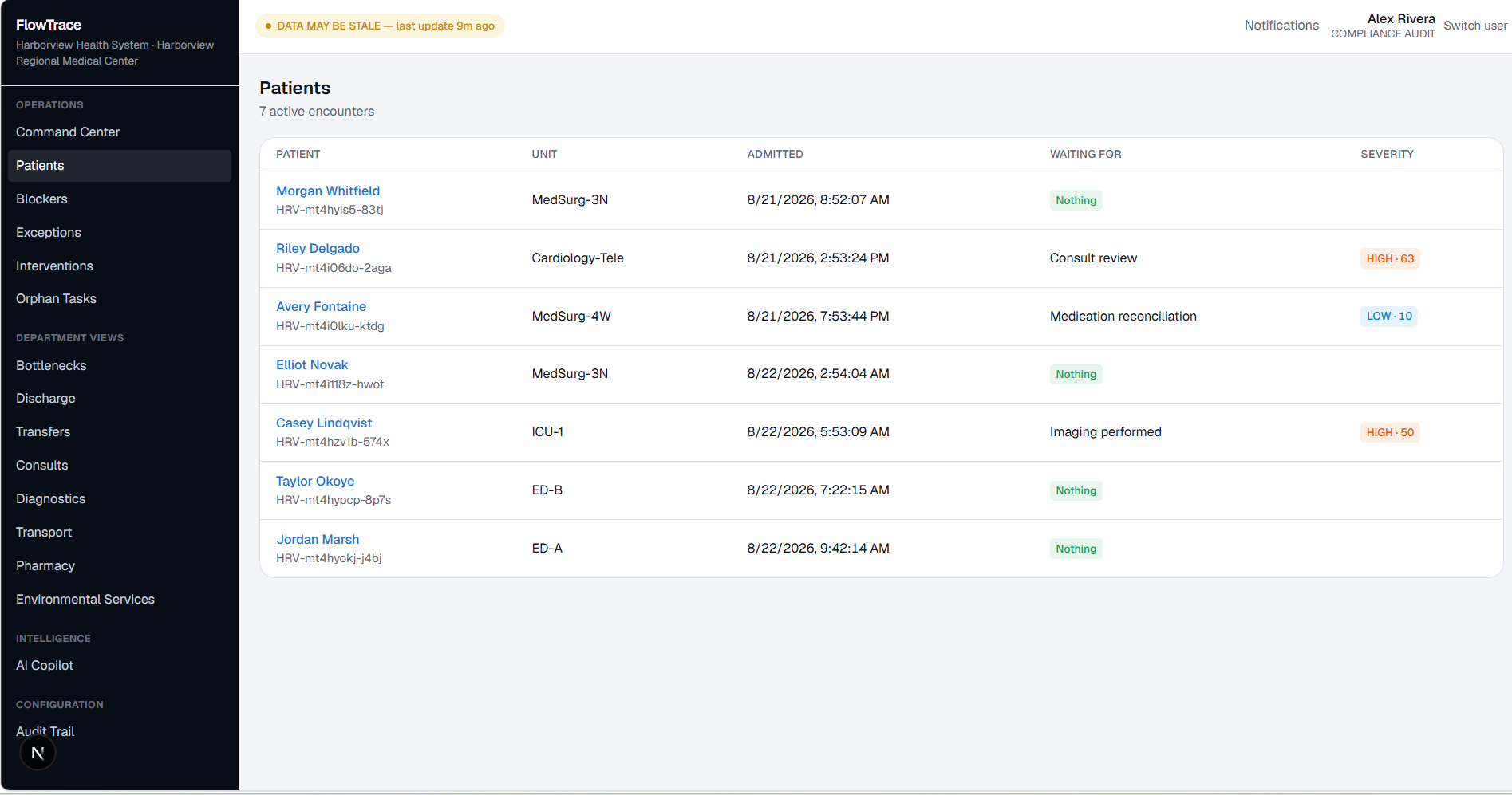
Task: Open Jordan Marsh's patient record
Action: [x=318, y=540]
